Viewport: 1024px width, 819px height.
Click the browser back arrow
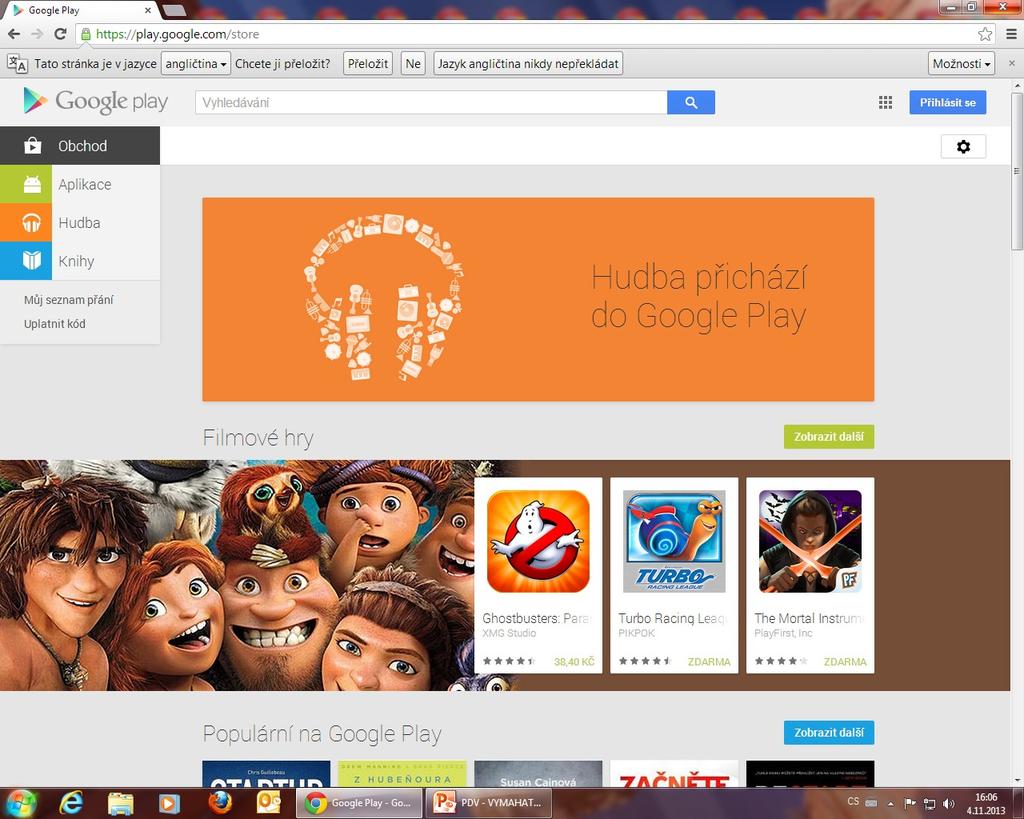14,34
